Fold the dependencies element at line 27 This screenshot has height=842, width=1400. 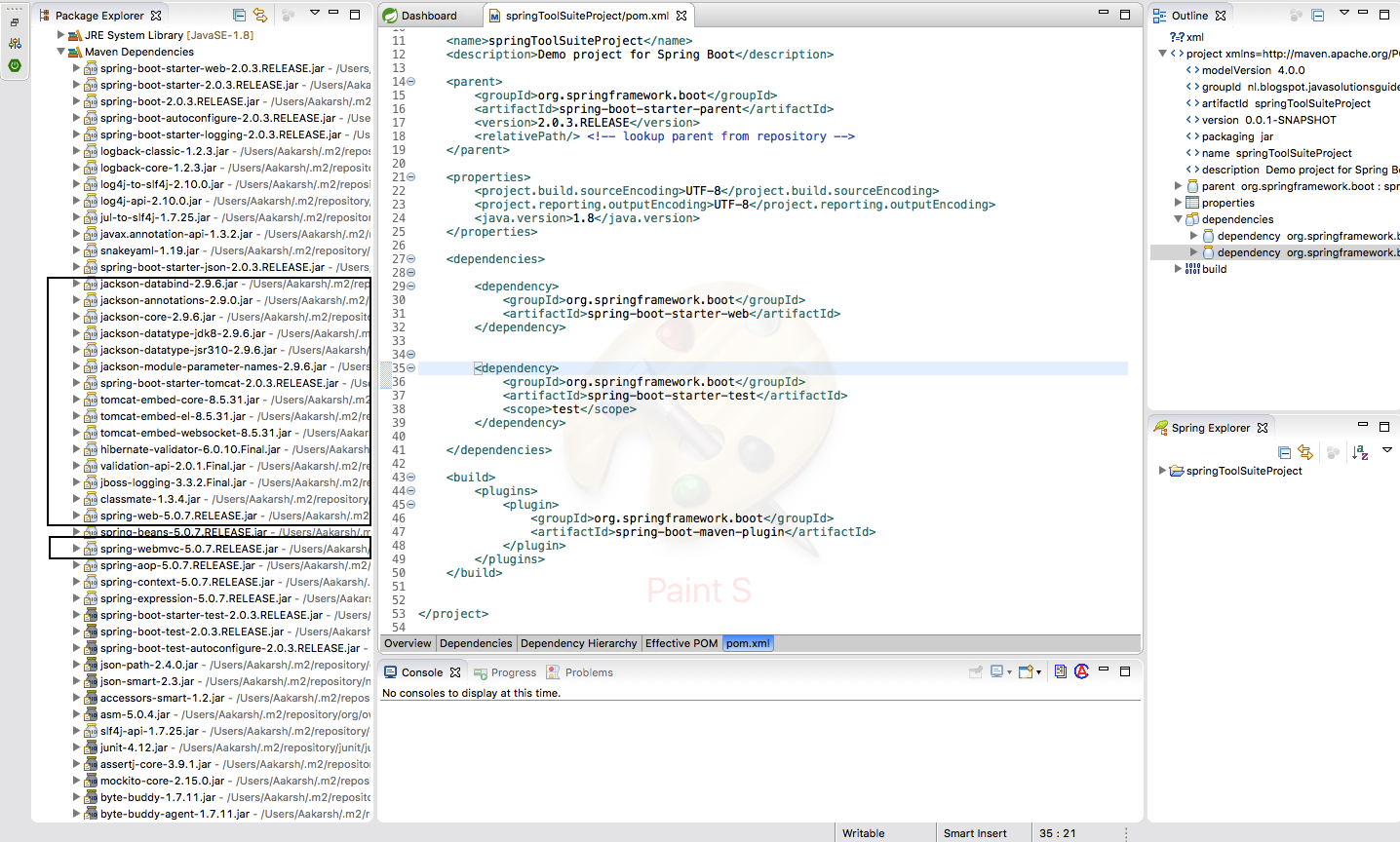tap(411, 259)
